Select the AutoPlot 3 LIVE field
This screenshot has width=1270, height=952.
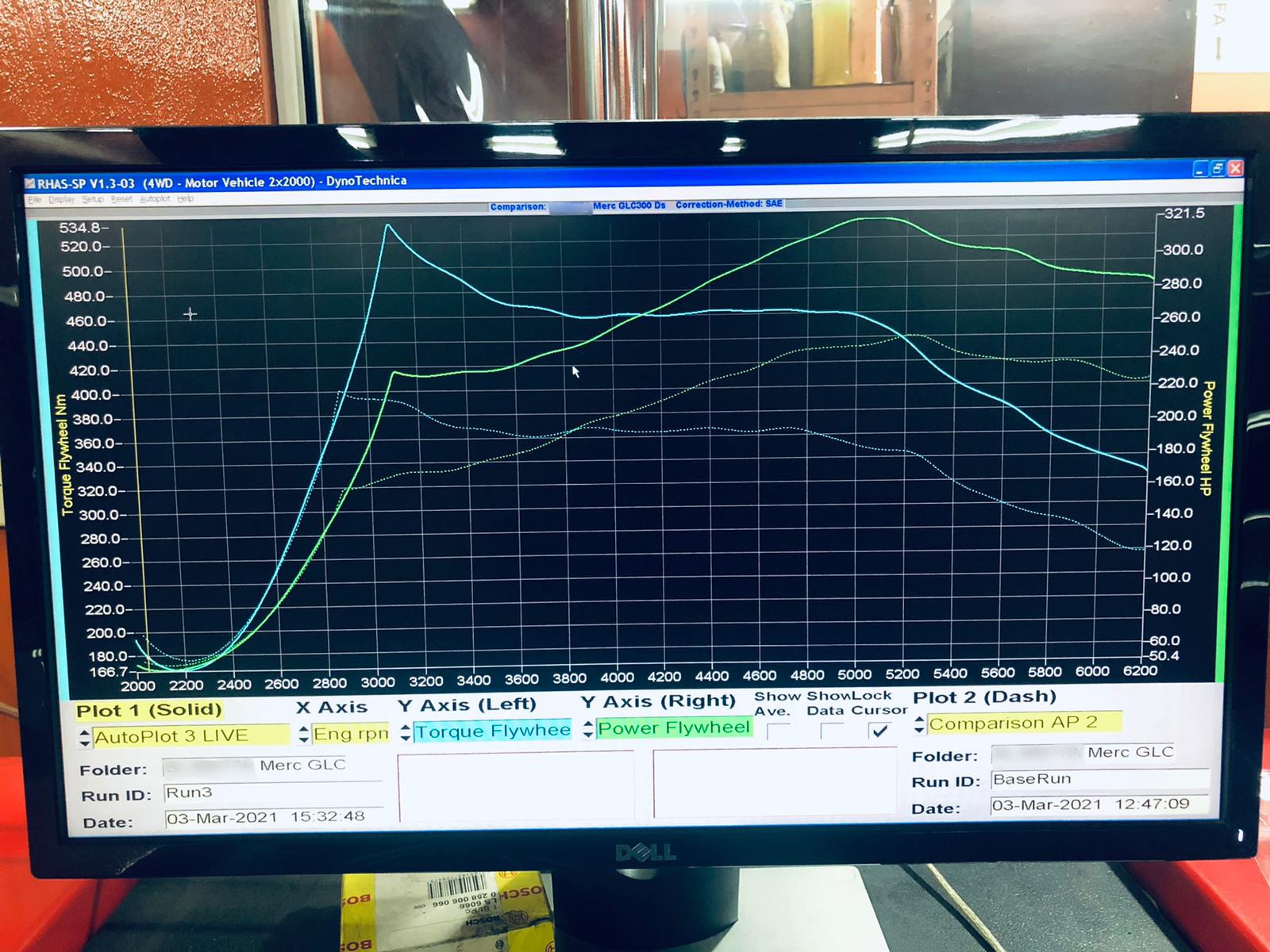(191, 736)
